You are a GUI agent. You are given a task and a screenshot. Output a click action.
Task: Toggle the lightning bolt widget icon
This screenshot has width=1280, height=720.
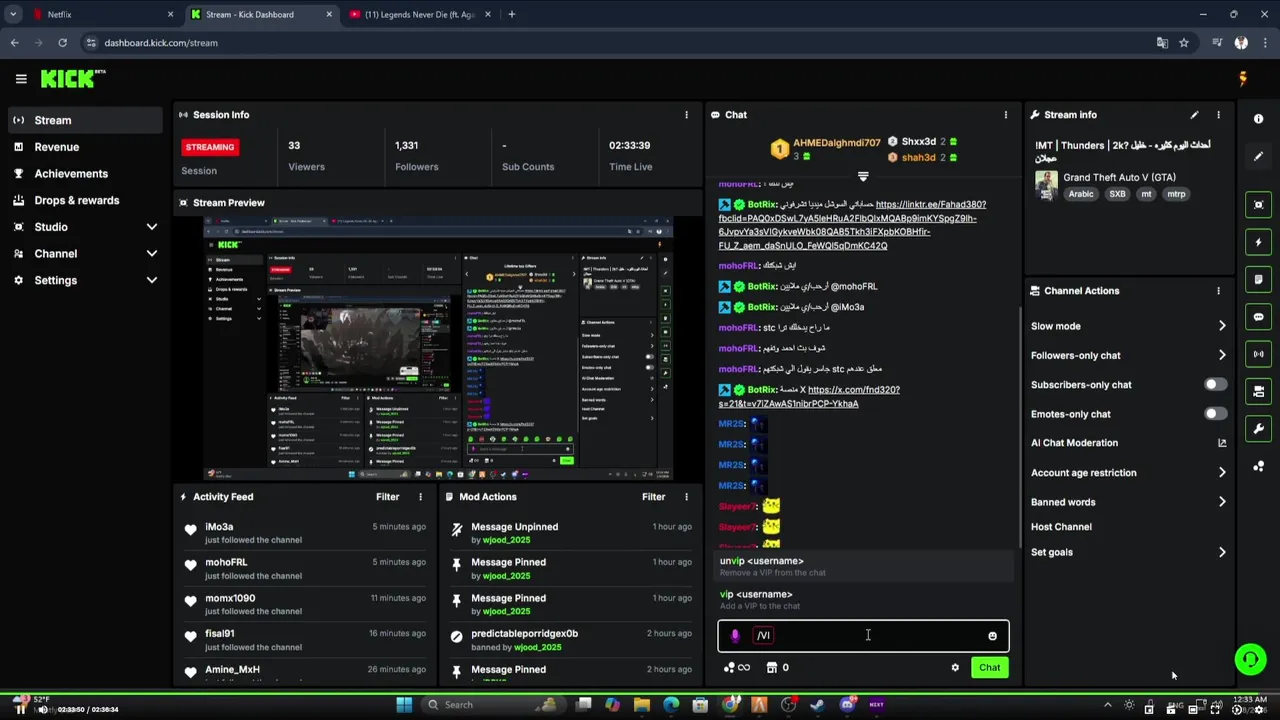coord(1258,242)
